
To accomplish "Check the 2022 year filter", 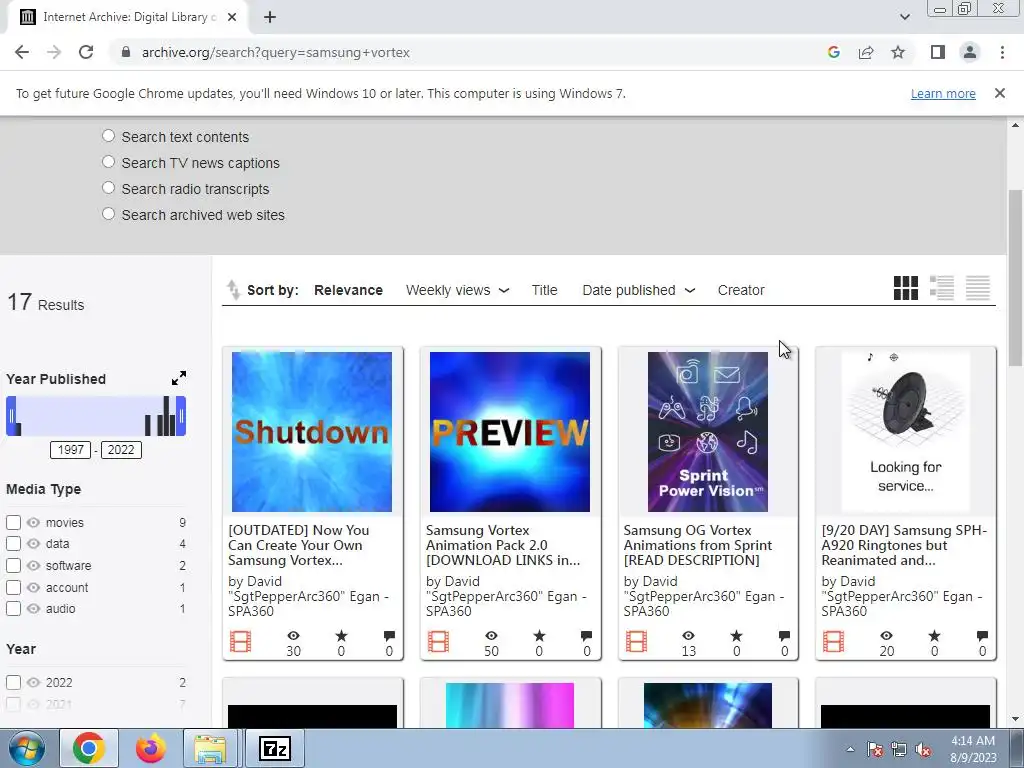I will (x=13, y=682).
